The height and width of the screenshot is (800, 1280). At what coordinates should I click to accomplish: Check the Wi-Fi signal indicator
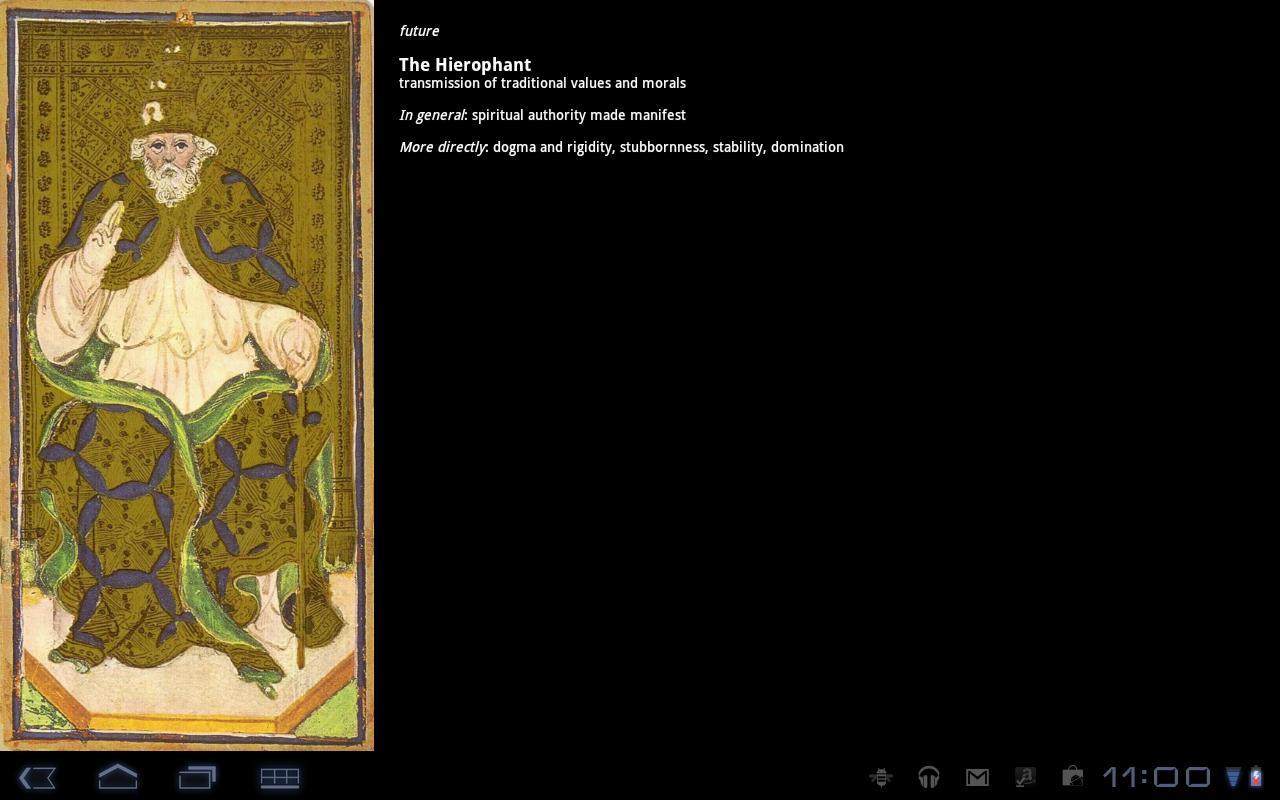1233,777
